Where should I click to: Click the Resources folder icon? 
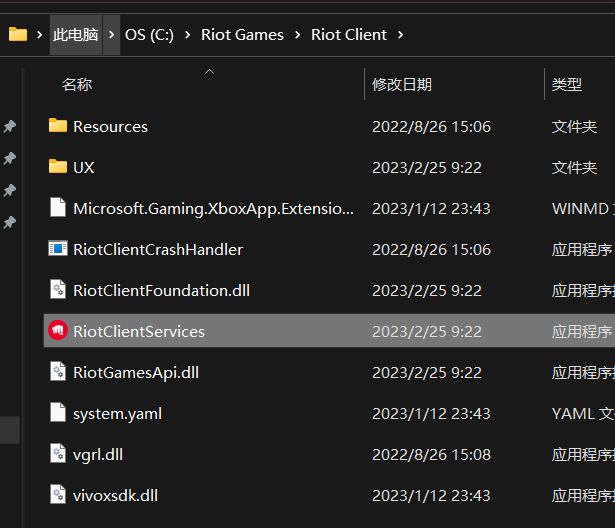58,126
